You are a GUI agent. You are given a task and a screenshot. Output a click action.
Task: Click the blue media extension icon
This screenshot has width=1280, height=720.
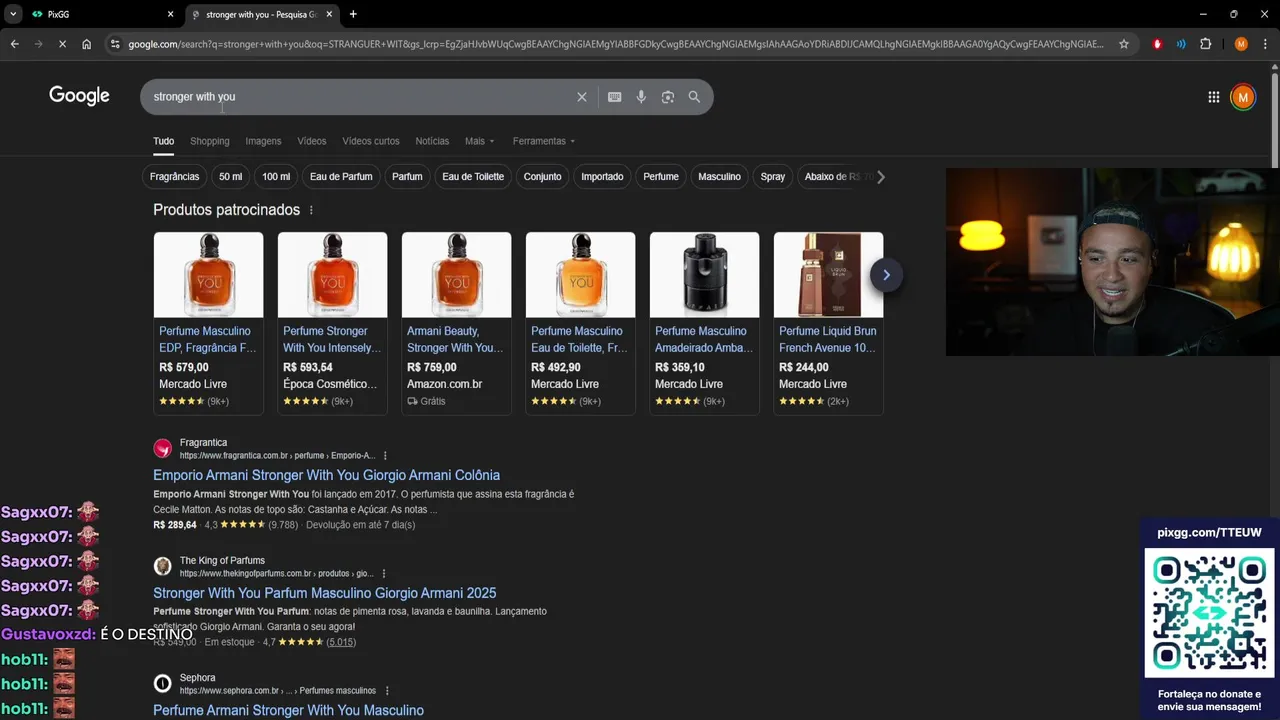pyautogui.click(x=1181, y=44)
